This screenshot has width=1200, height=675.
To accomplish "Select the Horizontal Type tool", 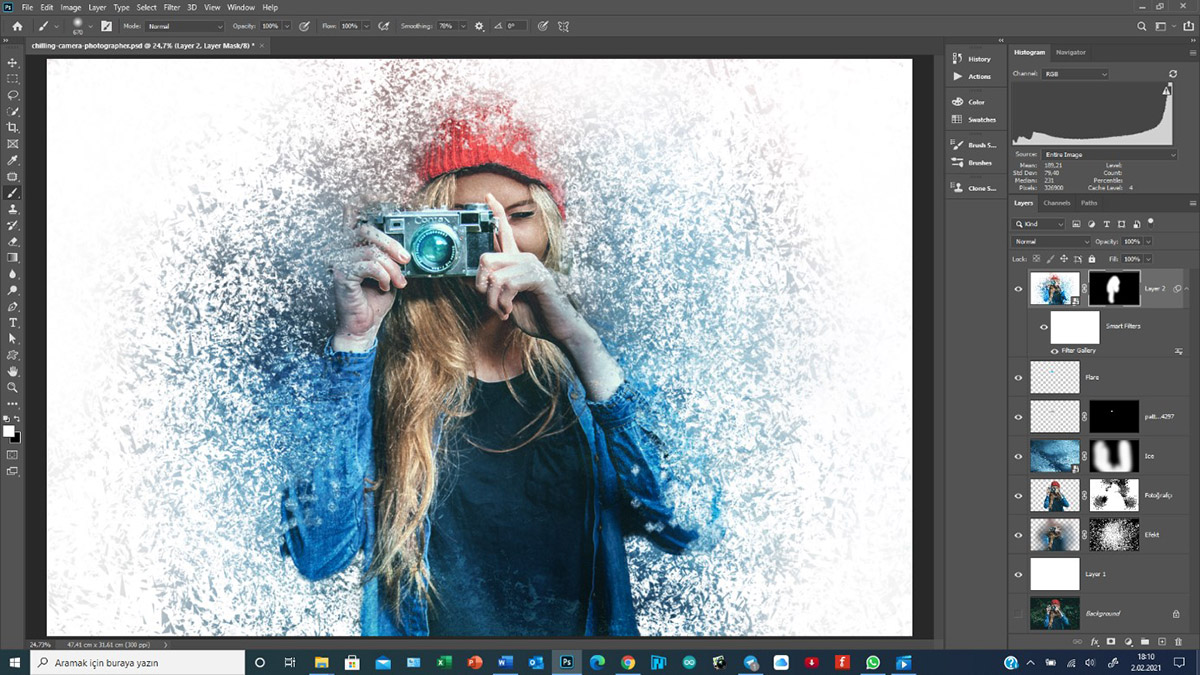I will pyautogui.click(x=13, y=323).
